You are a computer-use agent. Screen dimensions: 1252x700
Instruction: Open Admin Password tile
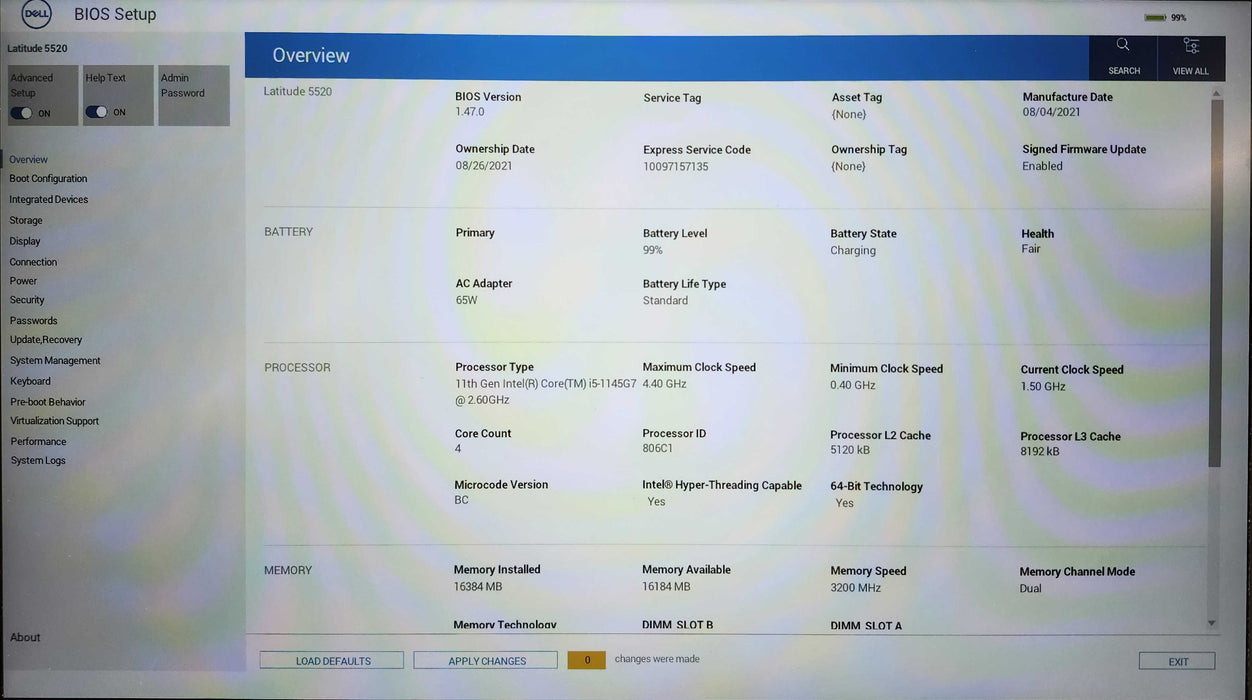pyautogui.click(x=194, y=96)
